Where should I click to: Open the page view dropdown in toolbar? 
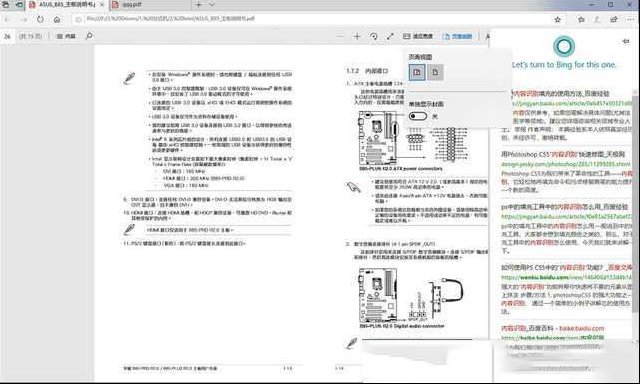pos(458,36)
